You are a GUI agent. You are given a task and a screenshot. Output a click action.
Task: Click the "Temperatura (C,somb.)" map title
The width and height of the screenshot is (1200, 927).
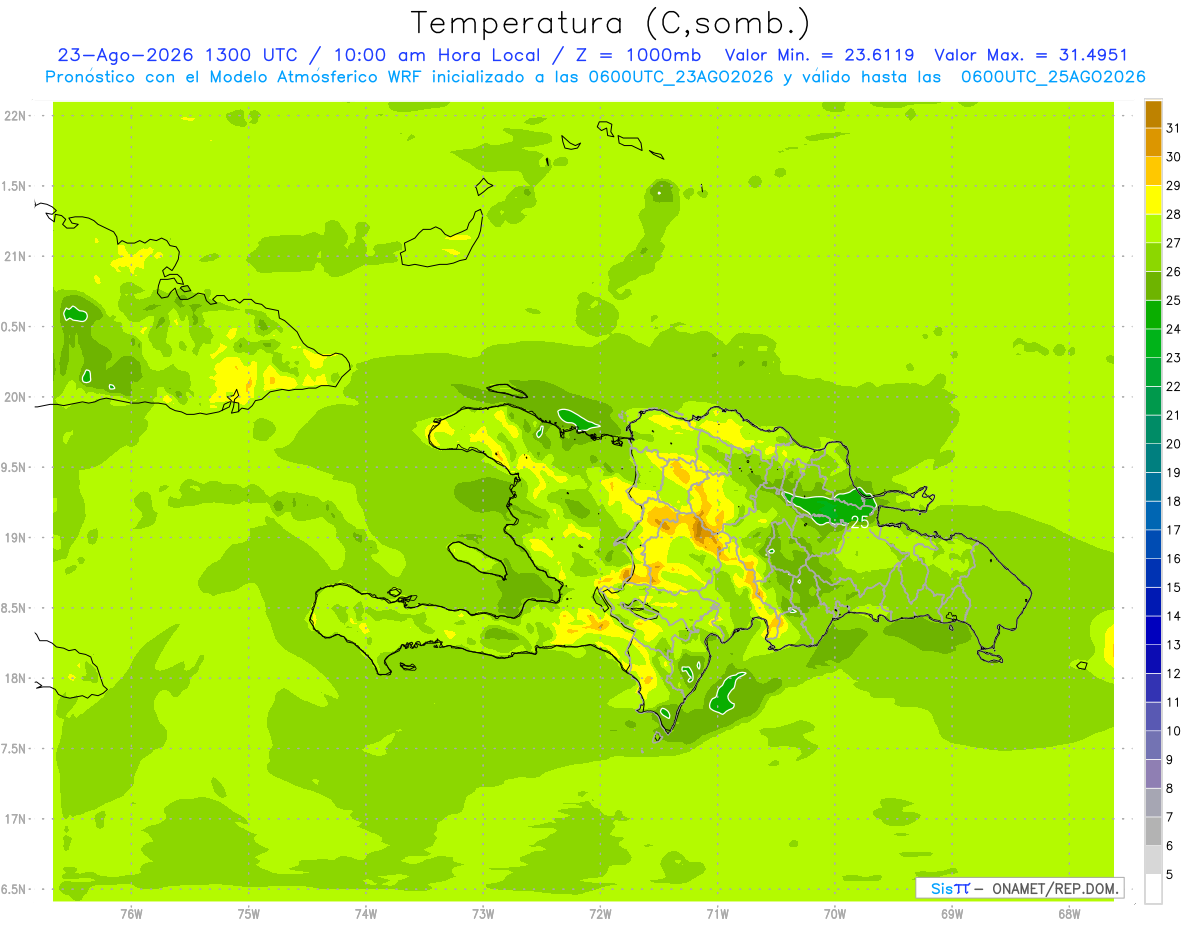[611, 23]
